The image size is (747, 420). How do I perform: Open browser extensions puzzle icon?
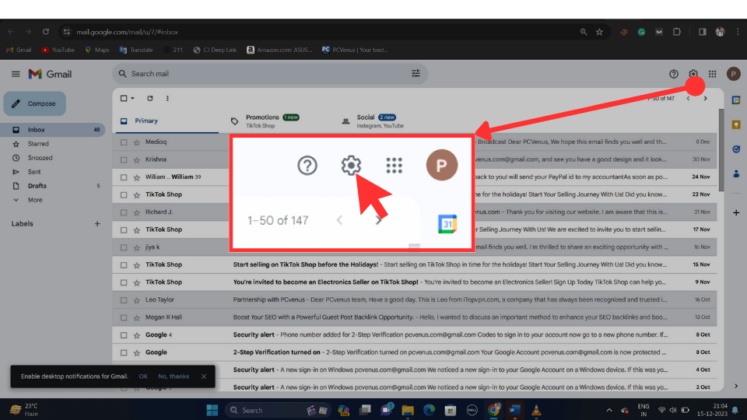pyautogui.click(x=676, y=32)
